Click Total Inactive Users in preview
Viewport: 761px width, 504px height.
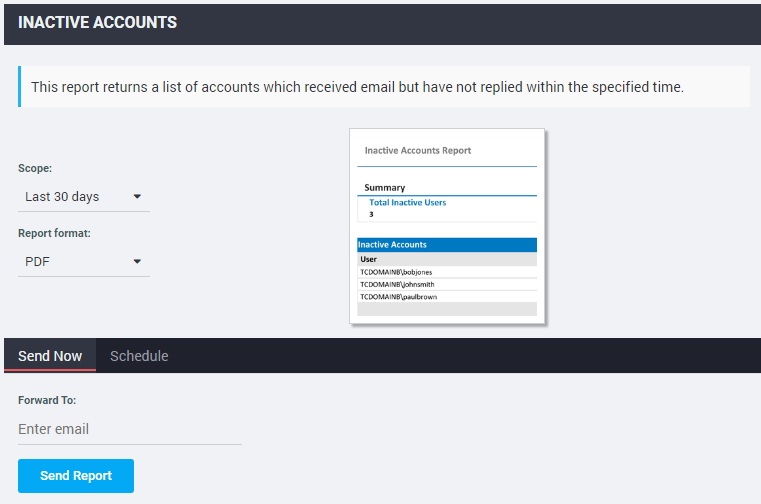coord(408,202)
